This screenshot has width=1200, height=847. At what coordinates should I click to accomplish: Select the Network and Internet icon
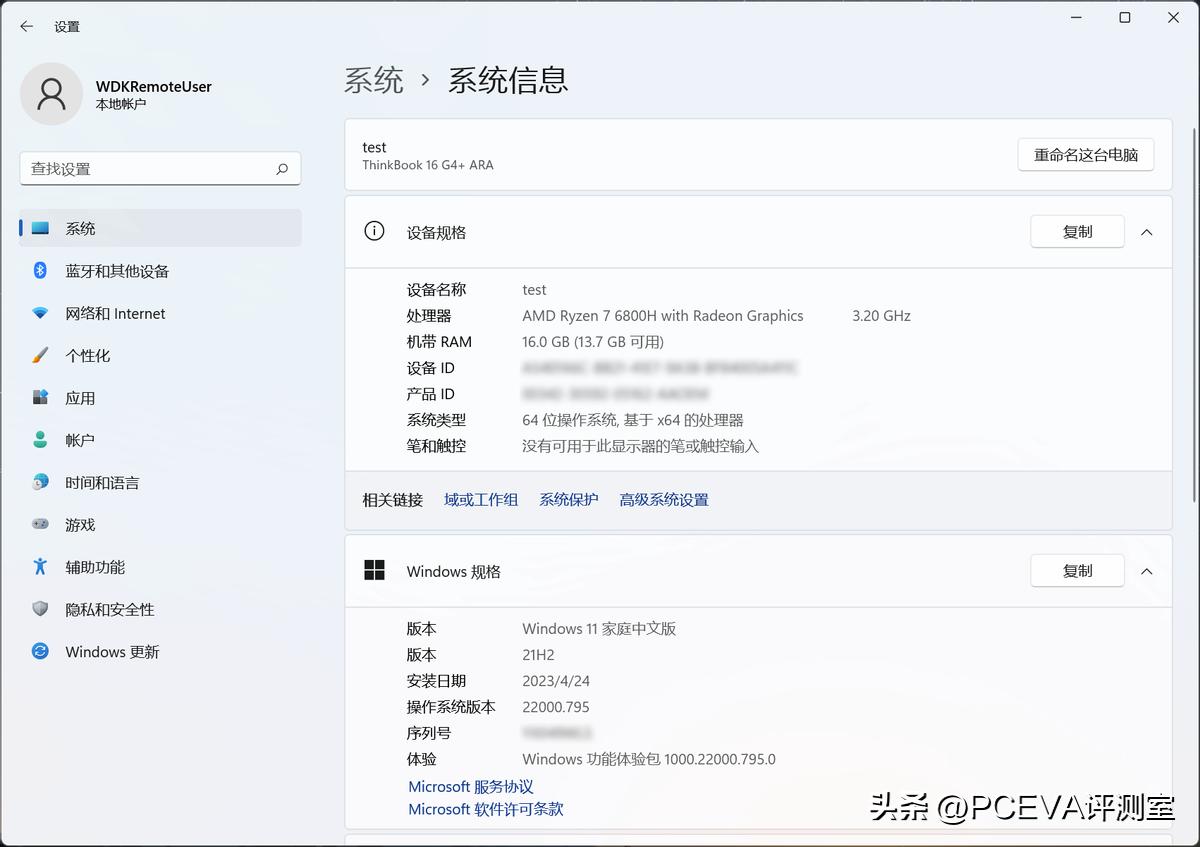[x=38, y=313]
